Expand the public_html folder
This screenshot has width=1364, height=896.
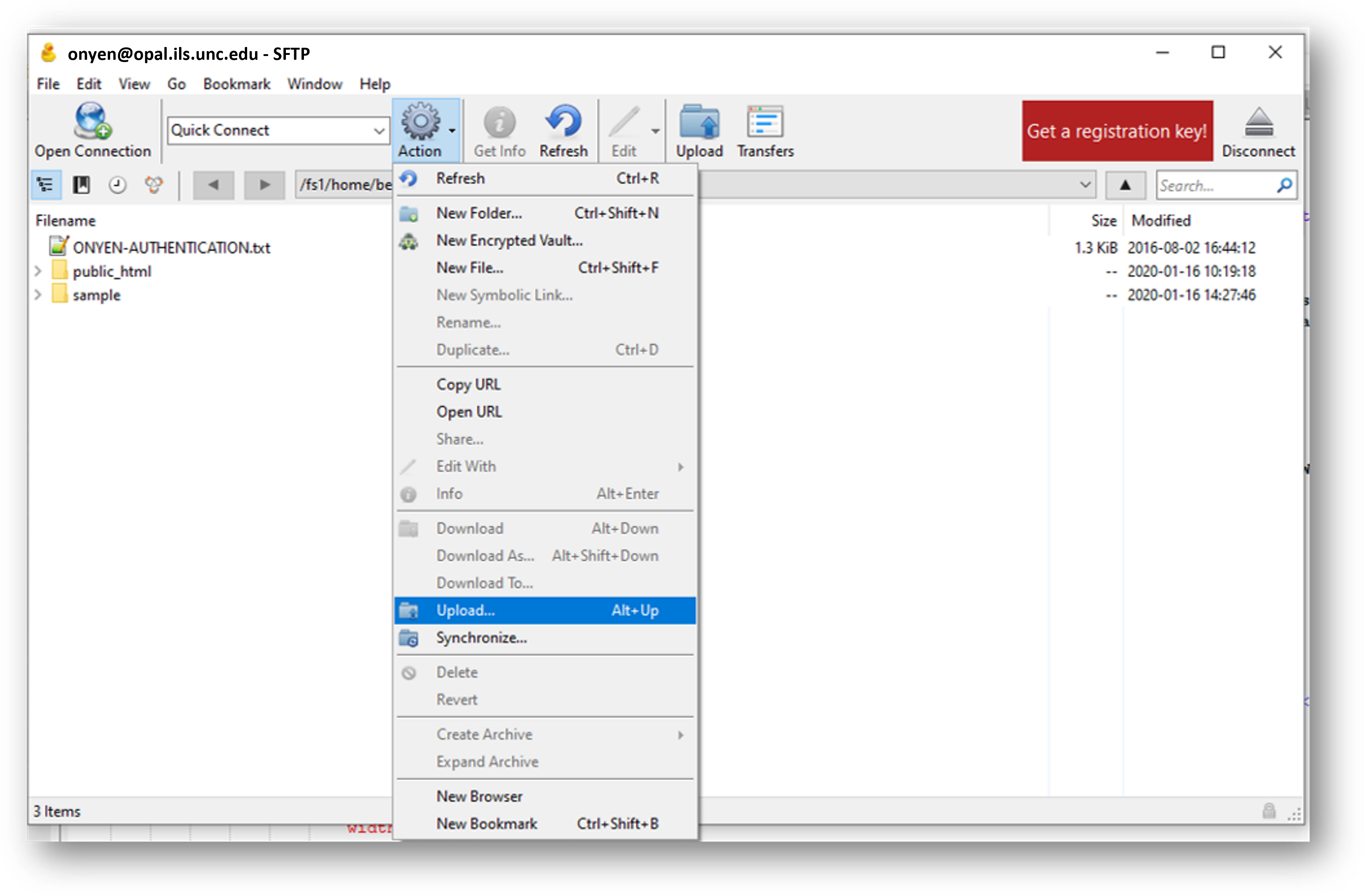37,272
